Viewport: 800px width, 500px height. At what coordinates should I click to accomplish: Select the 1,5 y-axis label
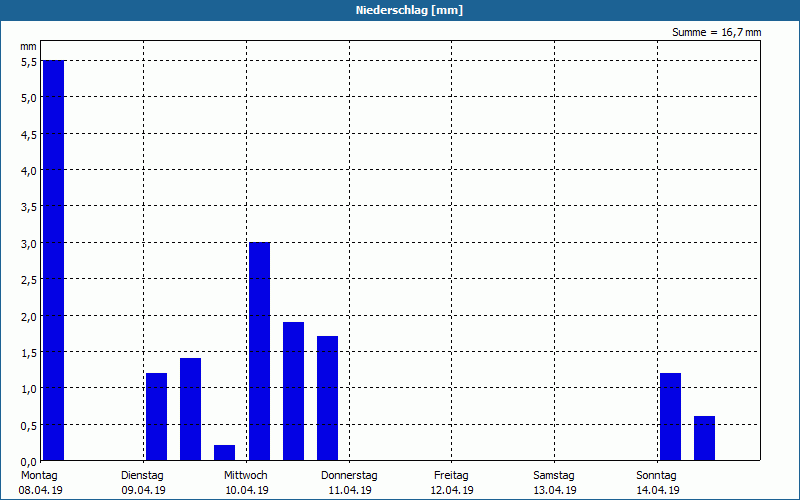[x=29, y=353]
